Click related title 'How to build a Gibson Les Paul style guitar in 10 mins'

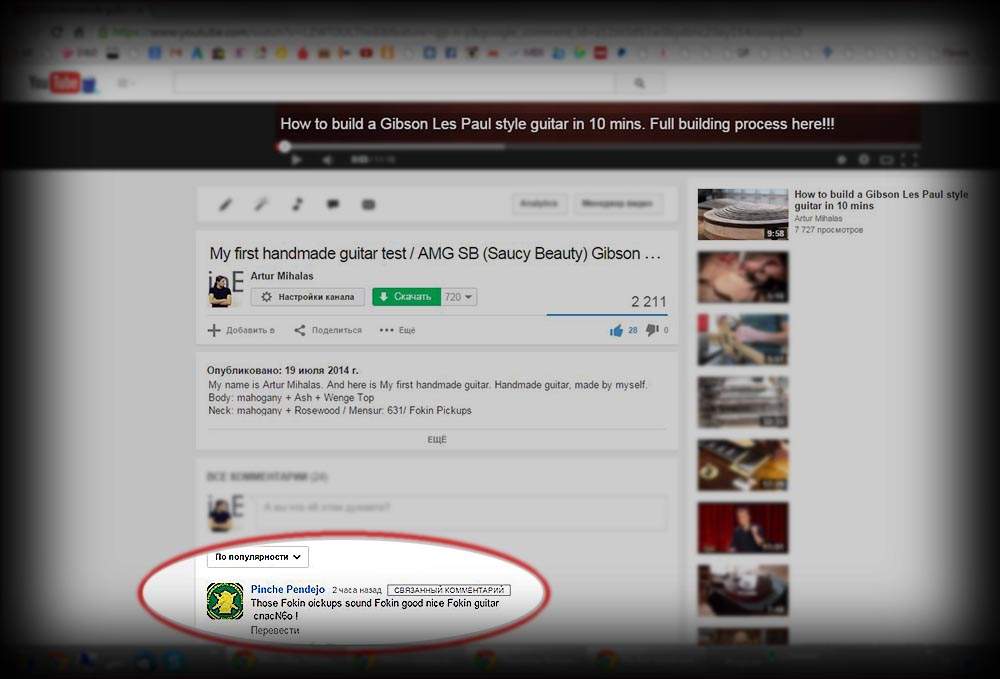881,200
